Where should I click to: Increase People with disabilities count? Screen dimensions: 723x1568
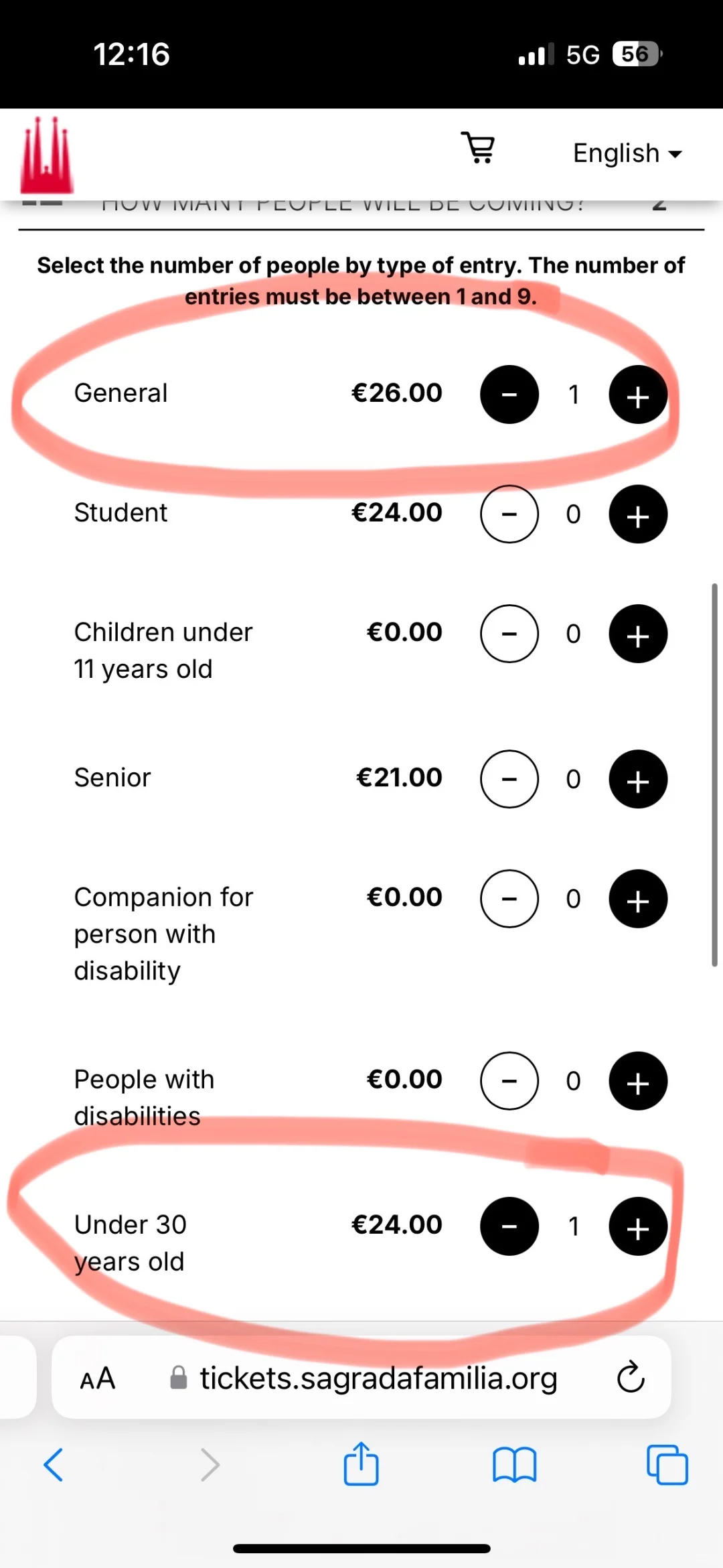coord(637,1081)
